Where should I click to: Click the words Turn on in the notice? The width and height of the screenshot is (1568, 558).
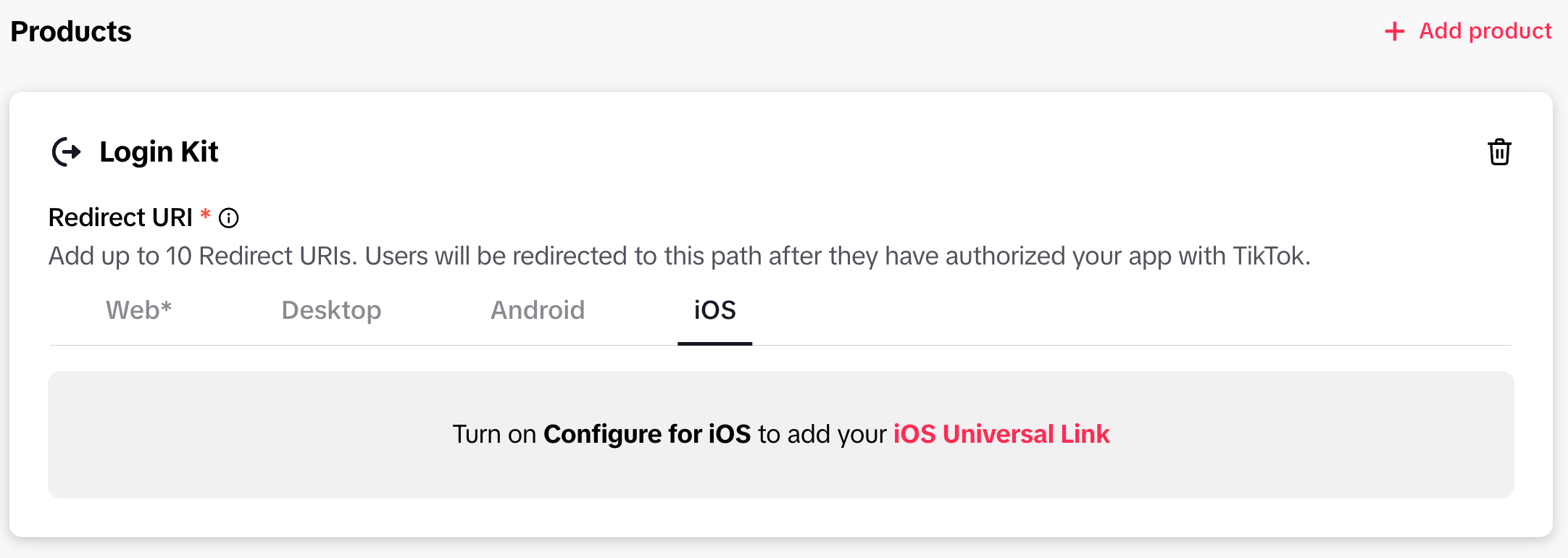[x=494, y=434]
